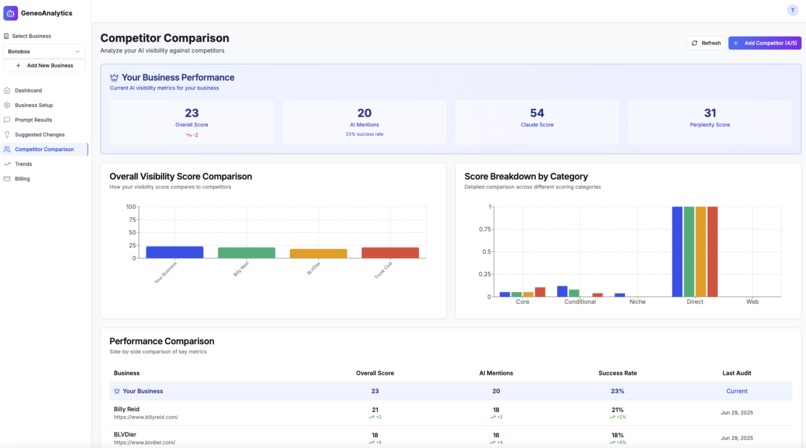
Task: Click the Perplexity Score card showing 31
Action: click(710, 122)
